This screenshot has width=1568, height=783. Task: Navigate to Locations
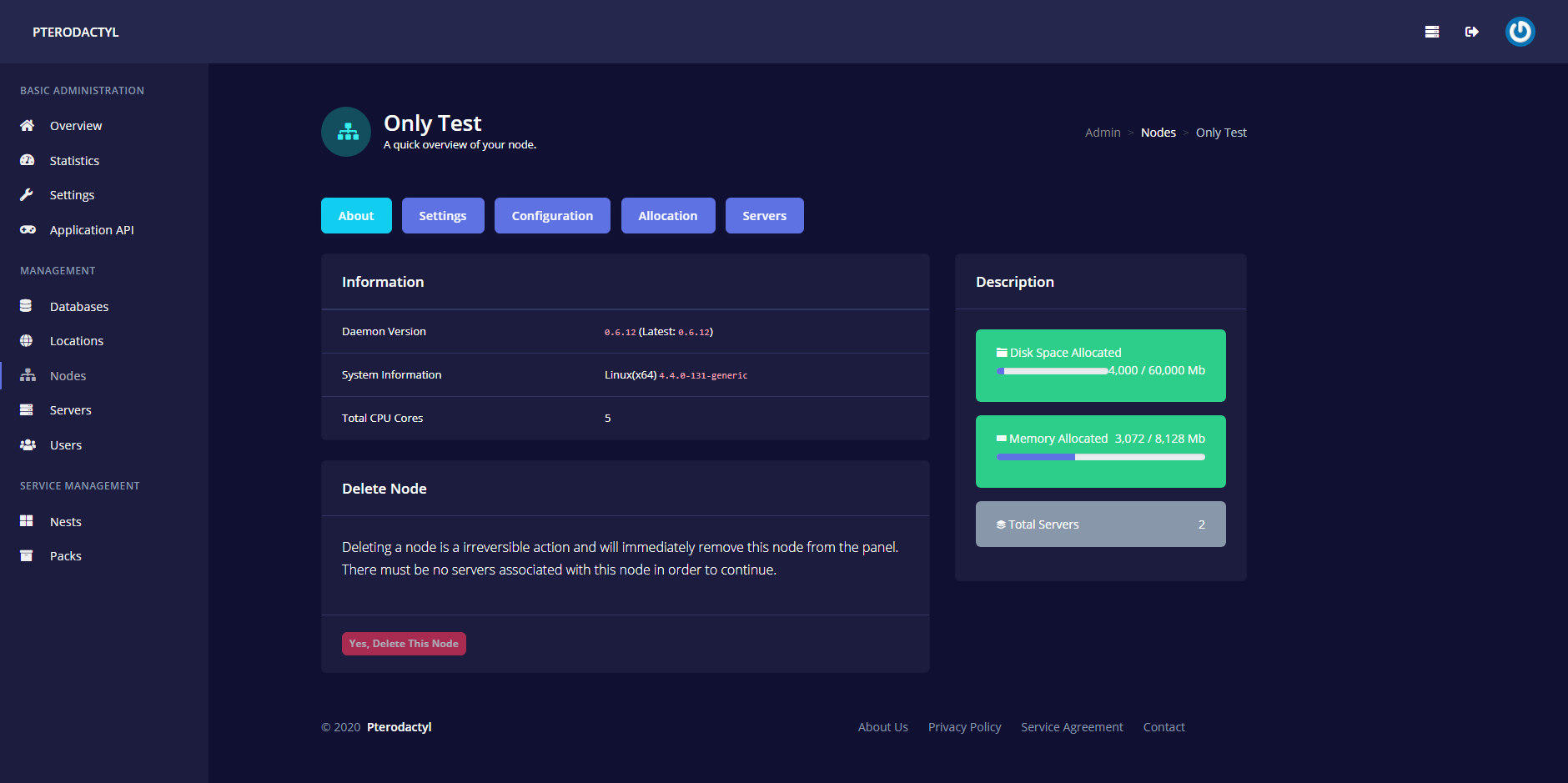coord(77,341)
